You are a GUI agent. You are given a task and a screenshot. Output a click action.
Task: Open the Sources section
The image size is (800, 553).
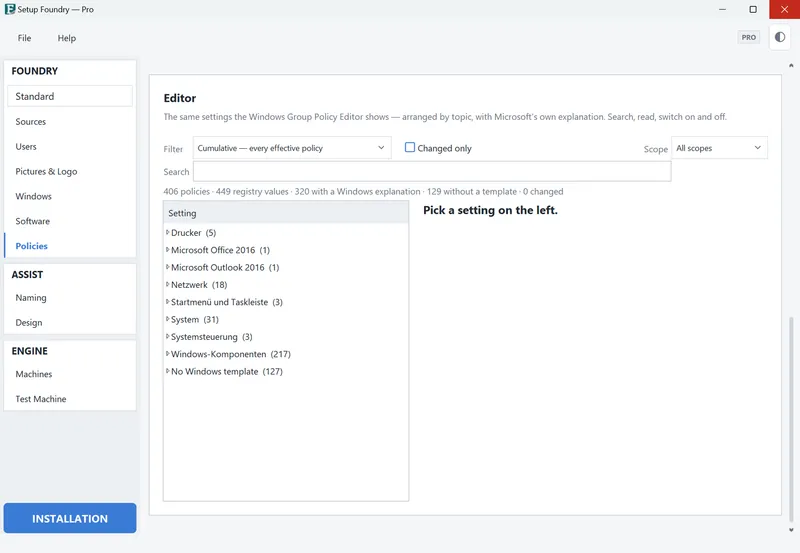pos(70,121)
